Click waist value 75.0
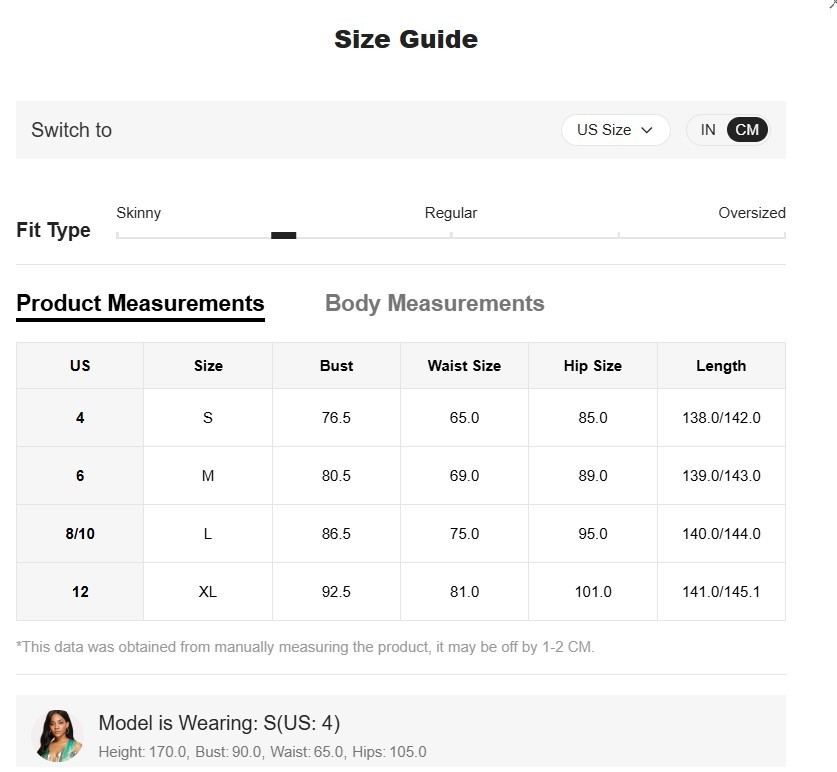Image resolution: width=837 pixels, height=772 pixels. pos(464,533)
